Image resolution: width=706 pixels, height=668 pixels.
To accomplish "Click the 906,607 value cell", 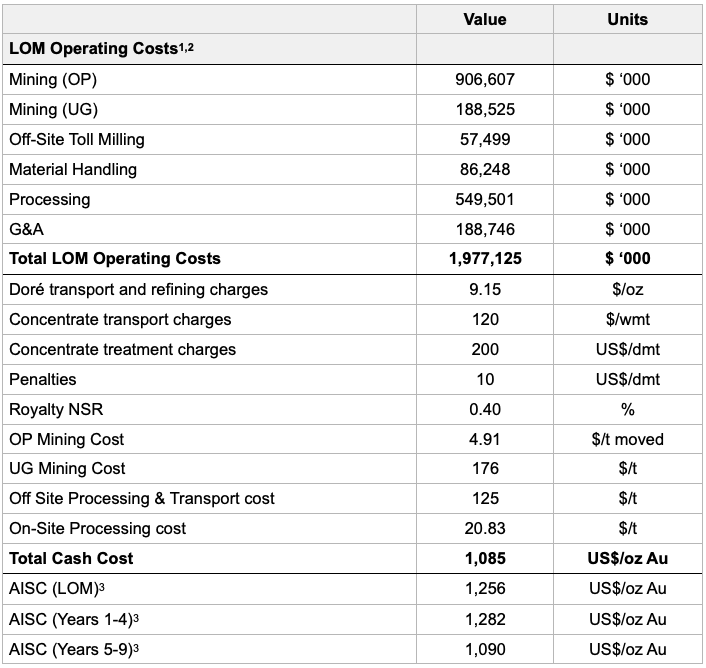I will click(485, 80).
